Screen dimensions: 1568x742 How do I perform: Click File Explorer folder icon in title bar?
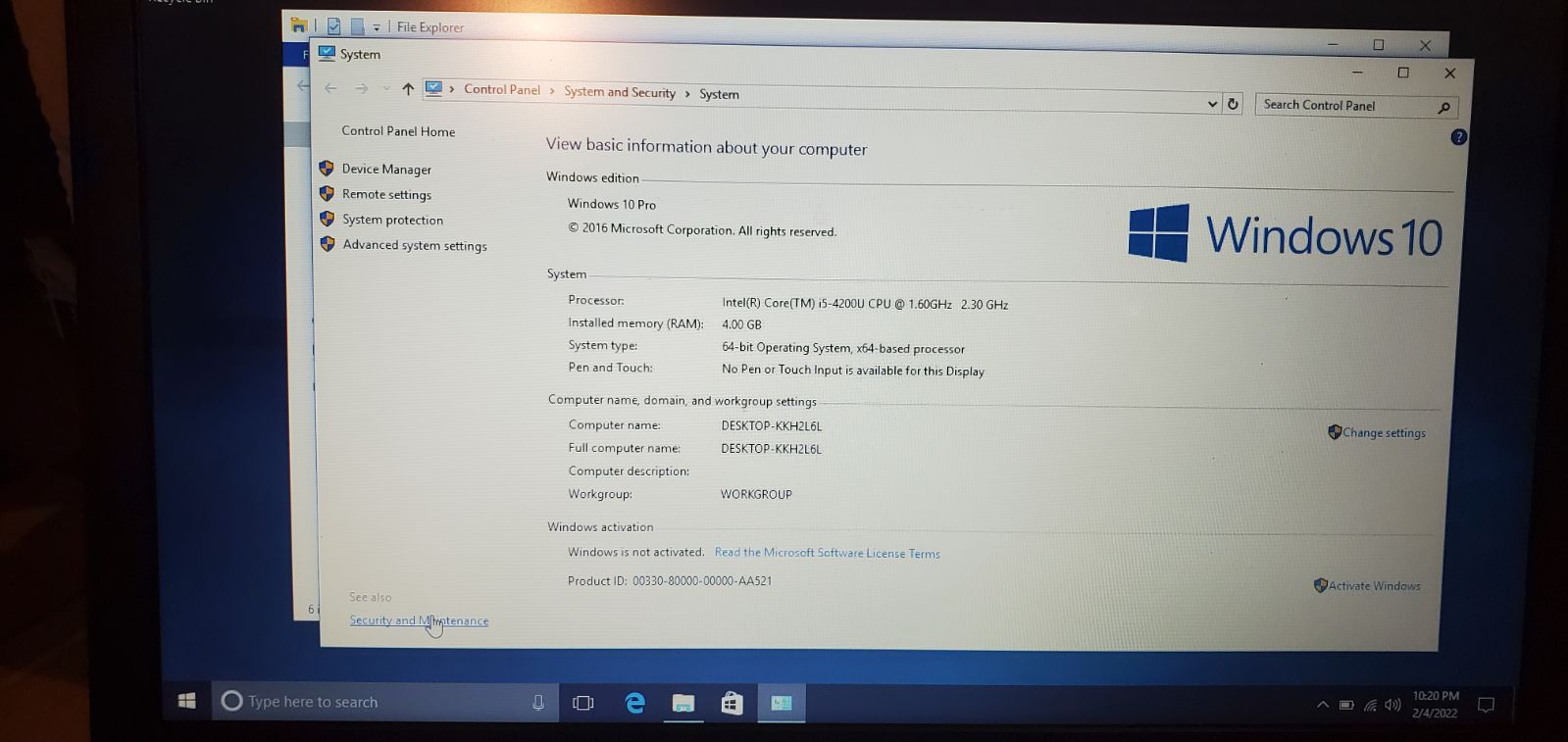point(298,25)
